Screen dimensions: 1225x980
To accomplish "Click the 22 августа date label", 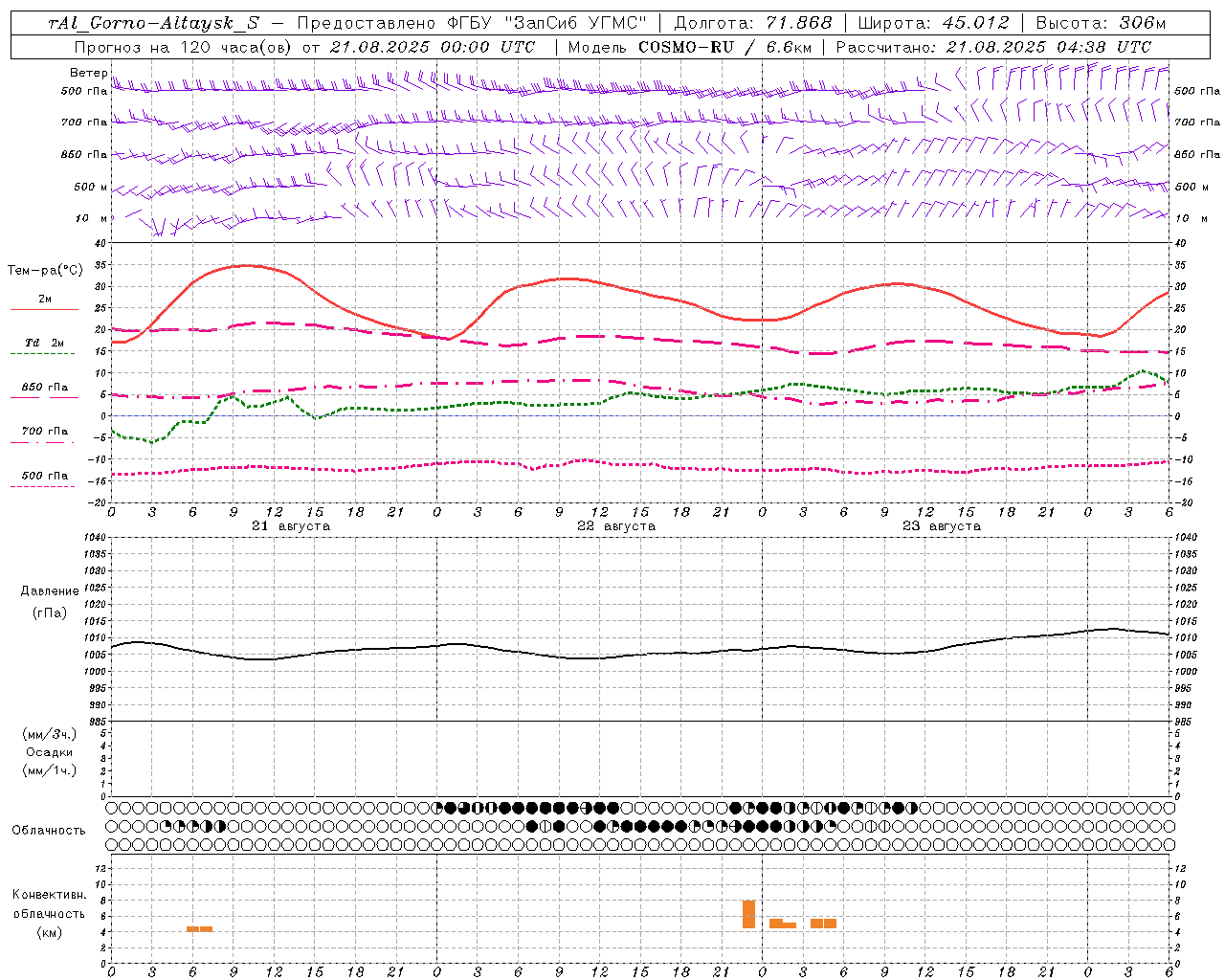I will click(616, 526).
